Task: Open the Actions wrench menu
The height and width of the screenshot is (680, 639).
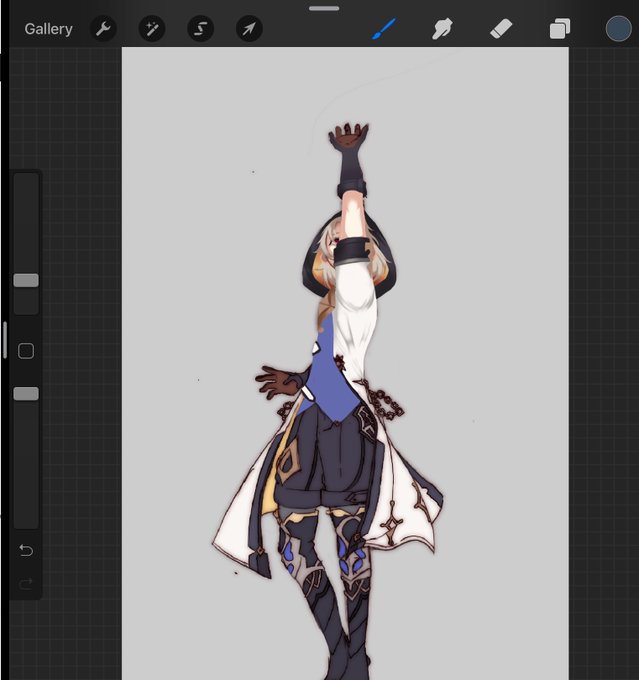Action: [x=103, y=29]
